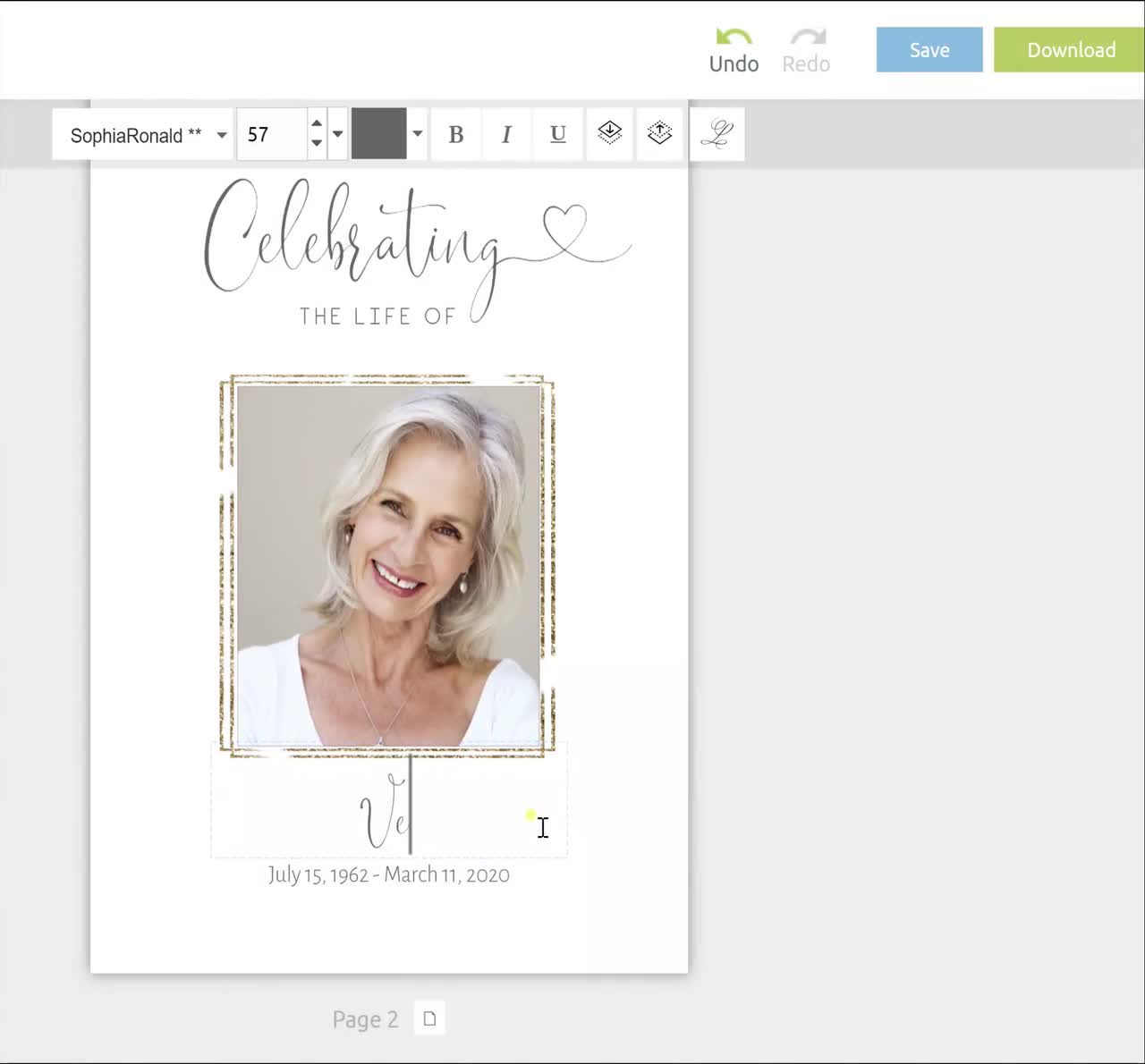The image size is (1145, 1064).
Task: Select the July 15, 1962 - March 11, 2020 dates
Action: pos(389,874)
